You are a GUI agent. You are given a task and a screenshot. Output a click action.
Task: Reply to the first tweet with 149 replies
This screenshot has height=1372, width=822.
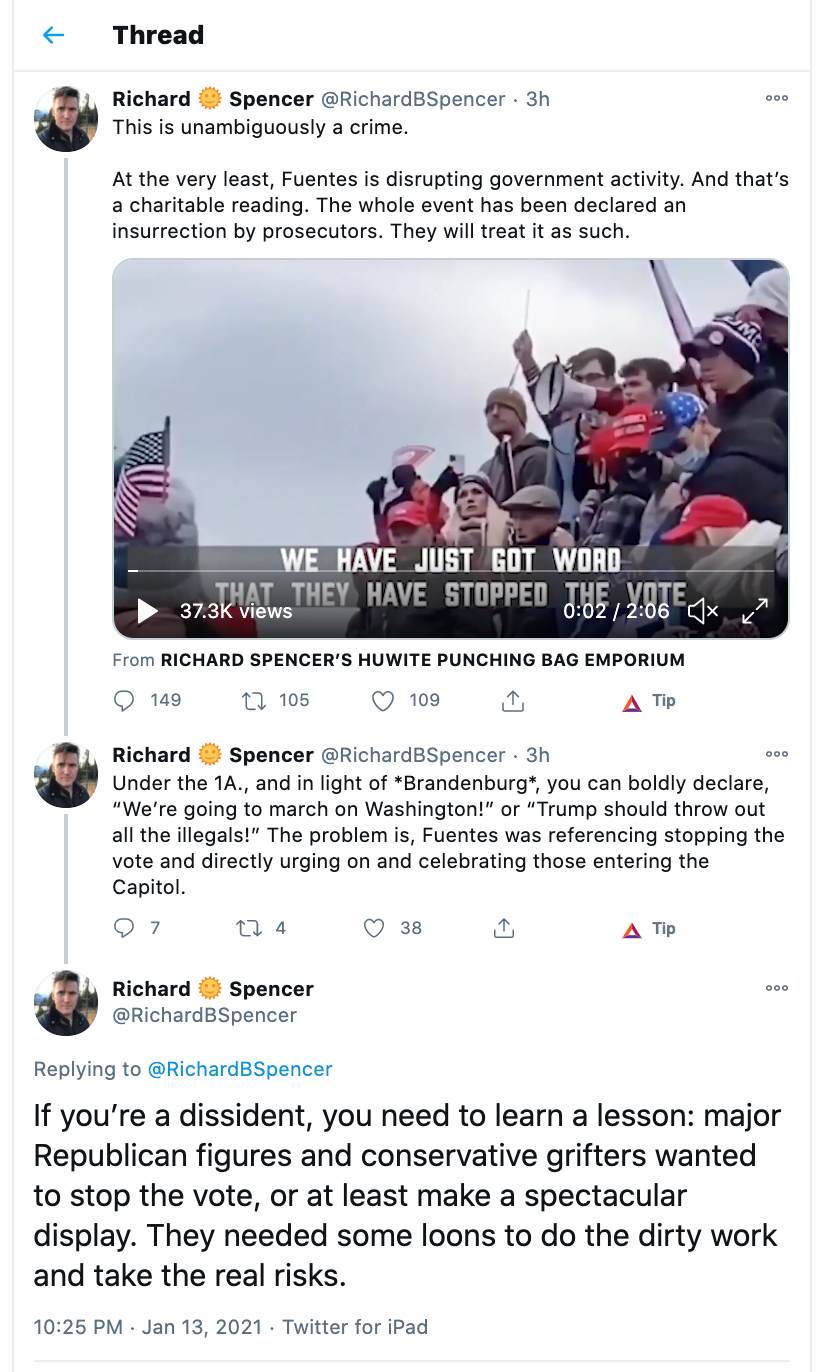tap(125, 701)
